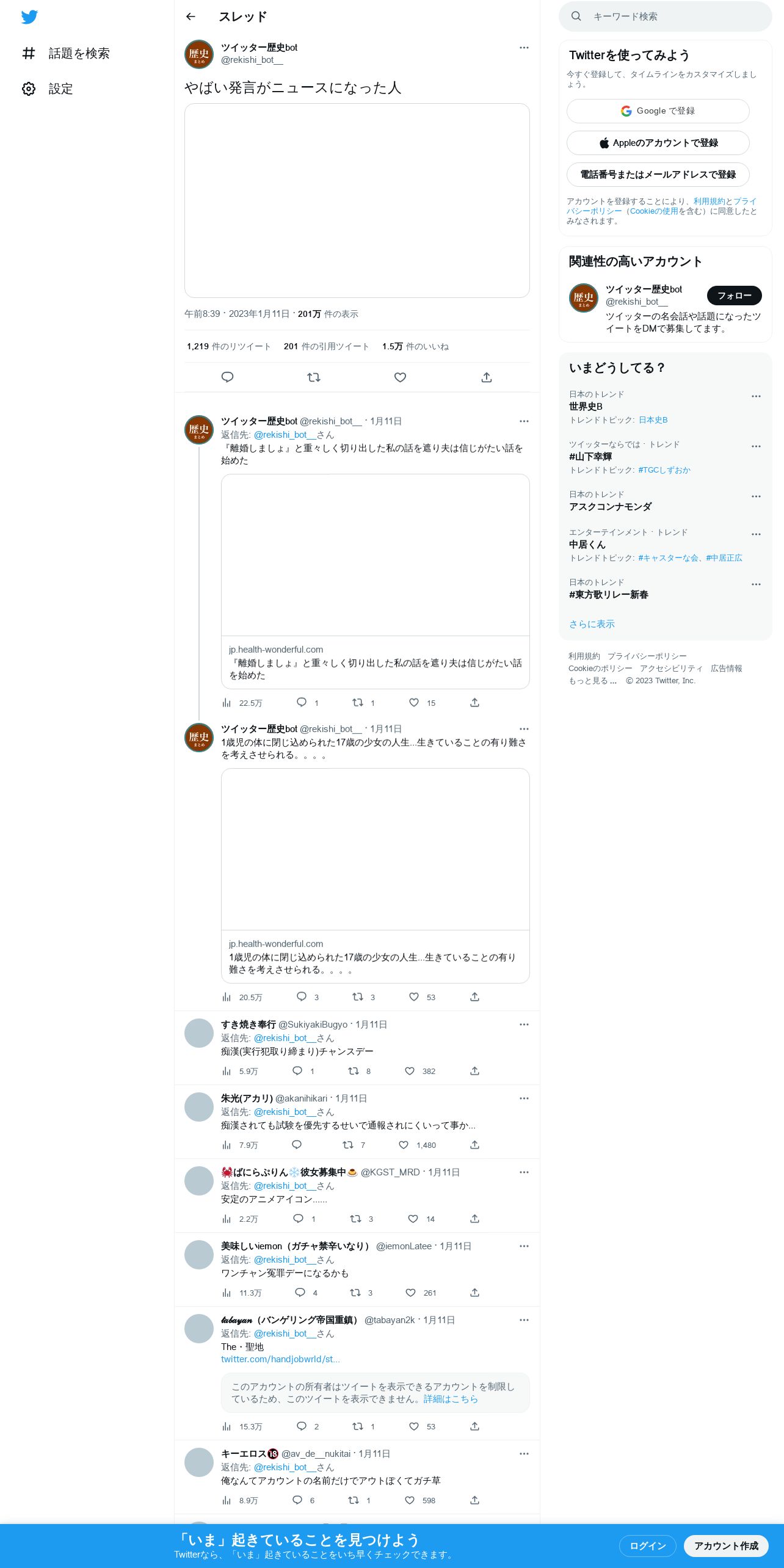Open 設定 in the sidebar
This screenshot has height=1568, width=784.
click(48, 89)
